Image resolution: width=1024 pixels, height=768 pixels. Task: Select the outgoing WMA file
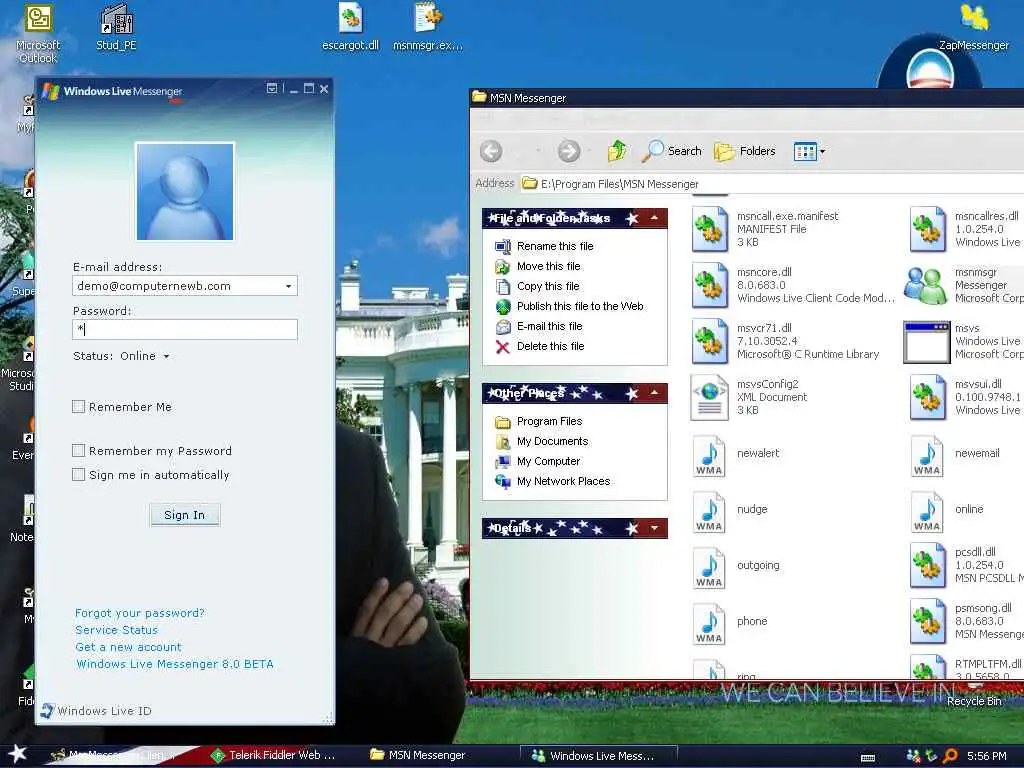[x=710, y=568]
